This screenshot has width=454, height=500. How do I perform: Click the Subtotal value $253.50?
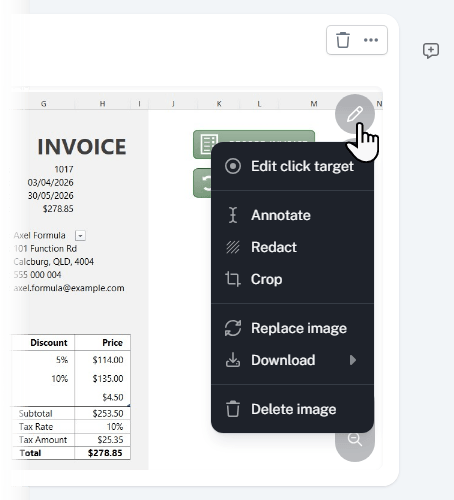(x=108, y=414)
